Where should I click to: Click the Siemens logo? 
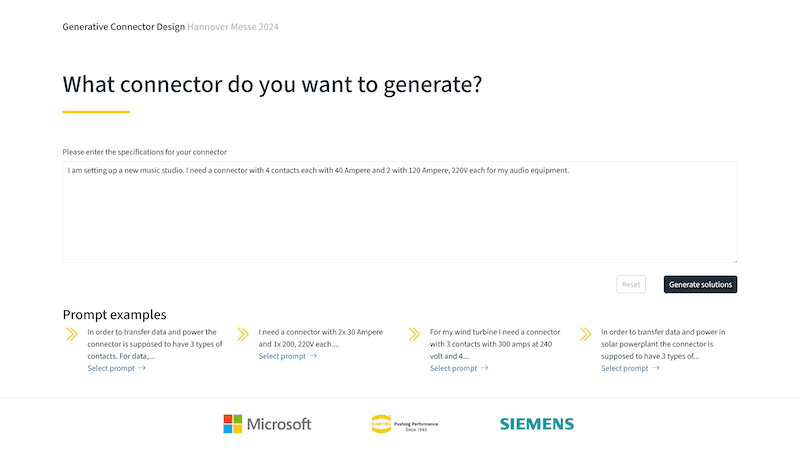coord(537,424)
